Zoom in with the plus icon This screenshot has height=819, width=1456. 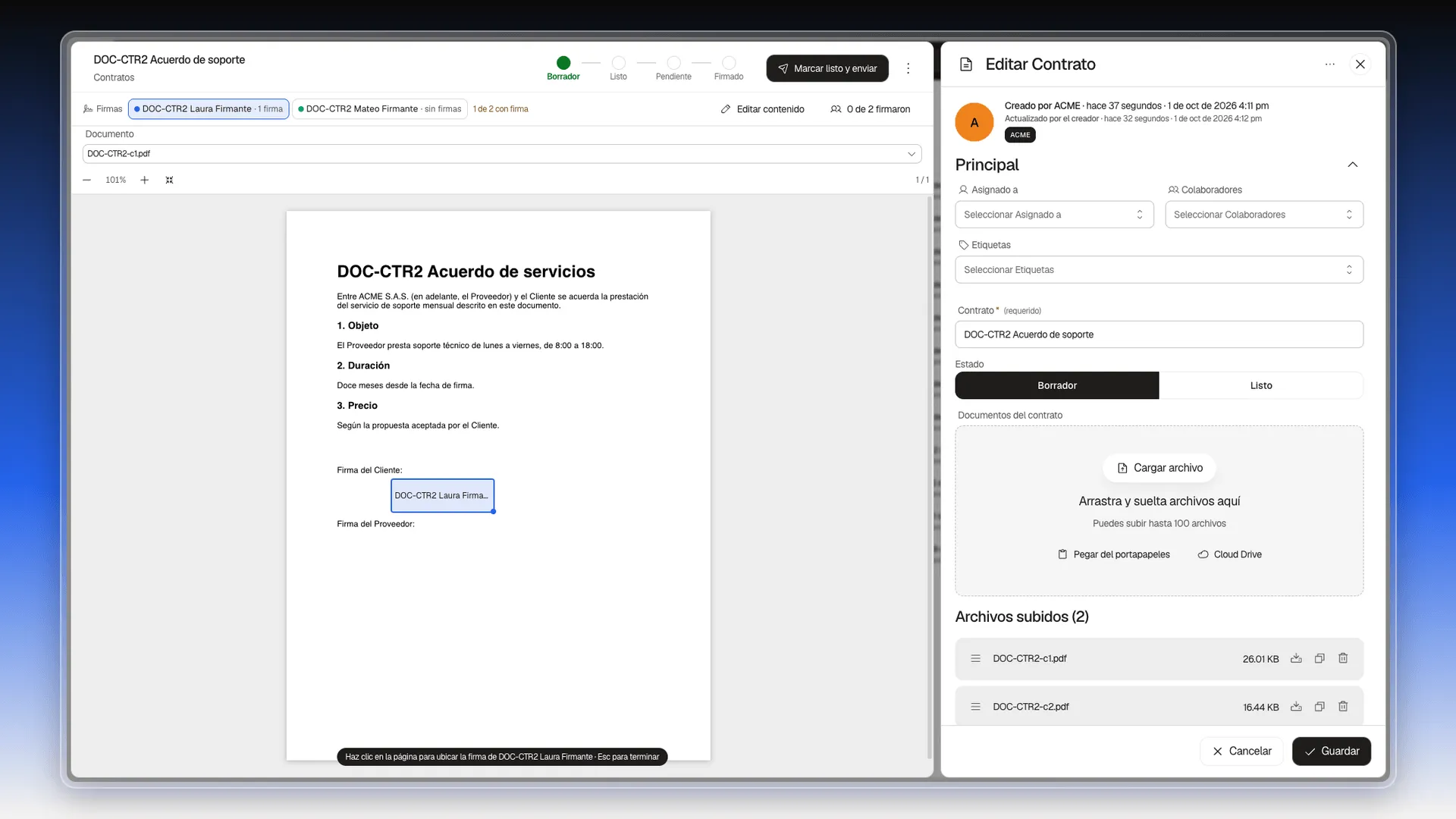[144, 180]
